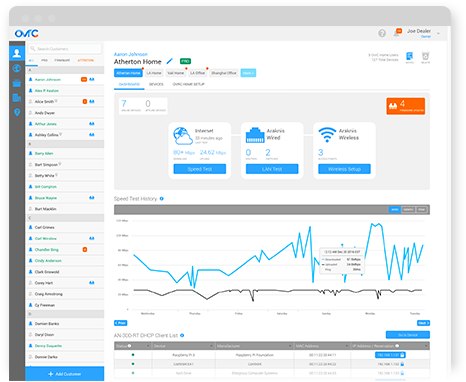Open the store box icon in sidebar
466x382 pixels.
(17, 83)
